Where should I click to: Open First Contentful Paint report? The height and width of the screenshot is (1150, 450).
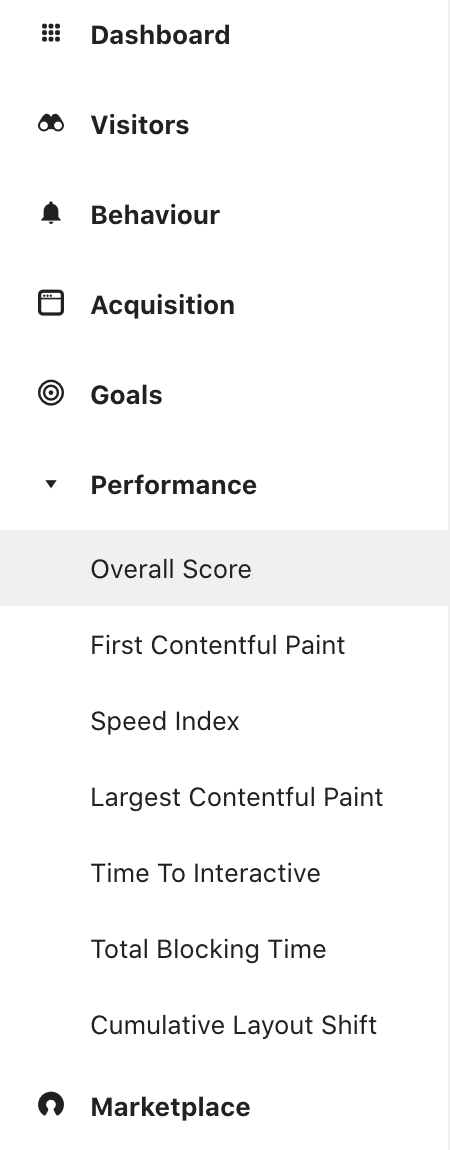click(x=218, y=645)
